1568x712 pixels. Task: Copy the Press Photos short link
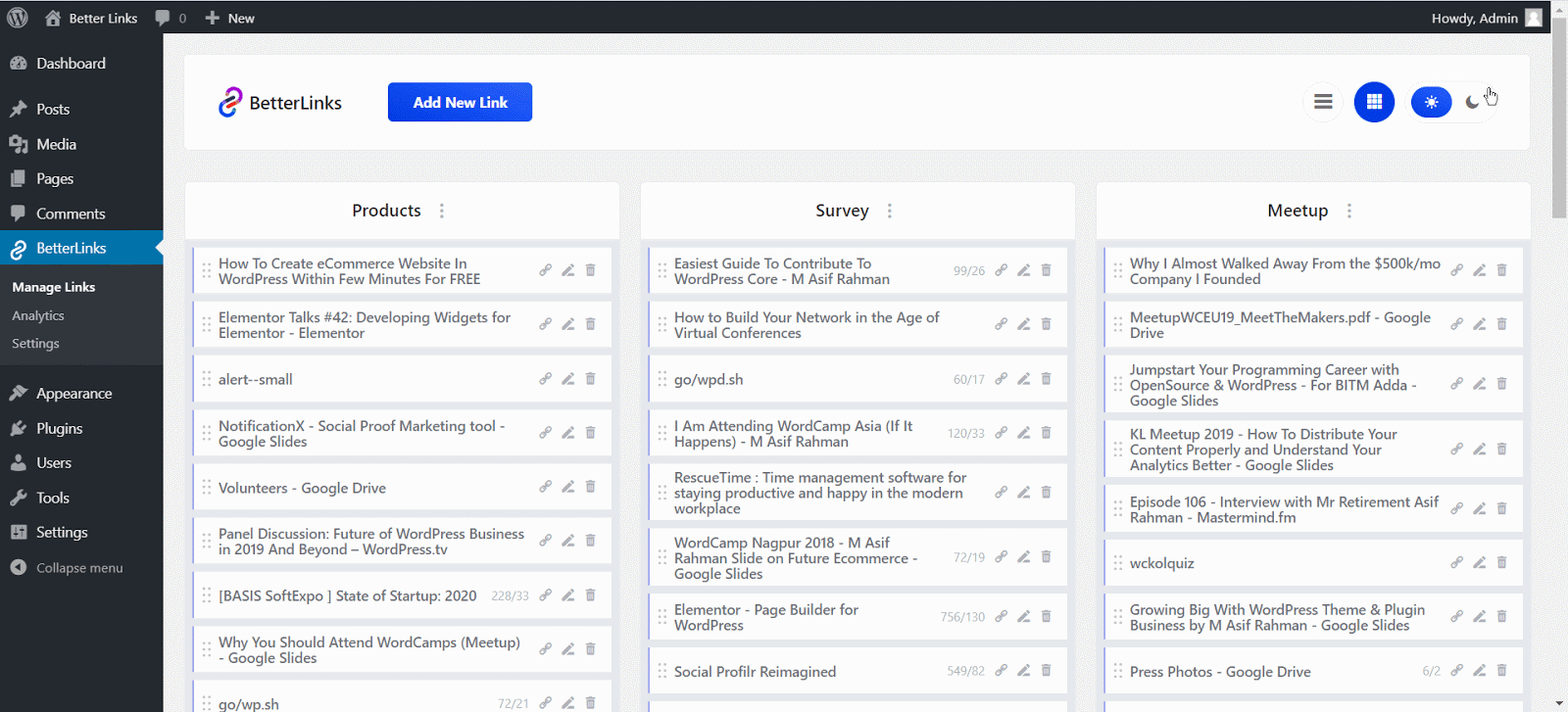(1456, 671)
